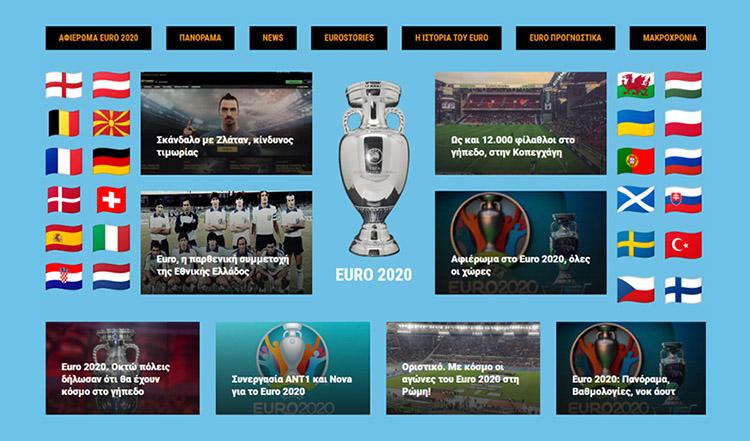
Task: Open the ΑΦΙΕΡΩΜΑ EURO 2020 menu item
Action: pos(99,38)
